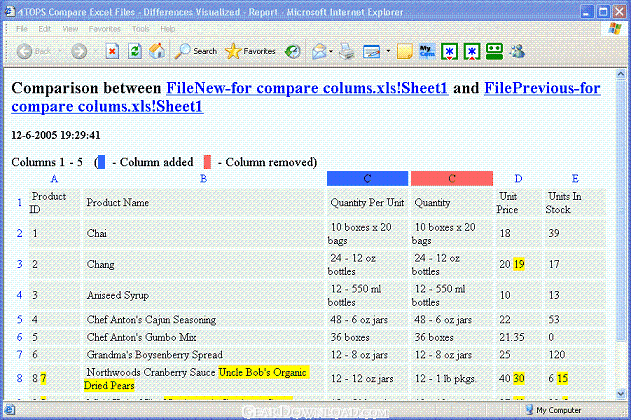This screenshot has height=420, width=631.
Task: Open the Mail envelope icon
Action: click(x=320, y=51)
